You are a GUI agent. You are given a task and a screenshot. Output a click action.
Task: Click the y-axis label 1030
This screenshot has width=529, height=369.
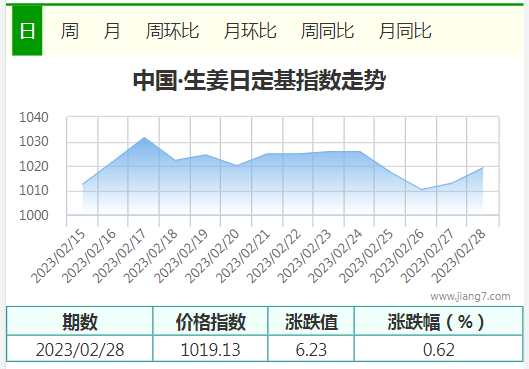34,142
